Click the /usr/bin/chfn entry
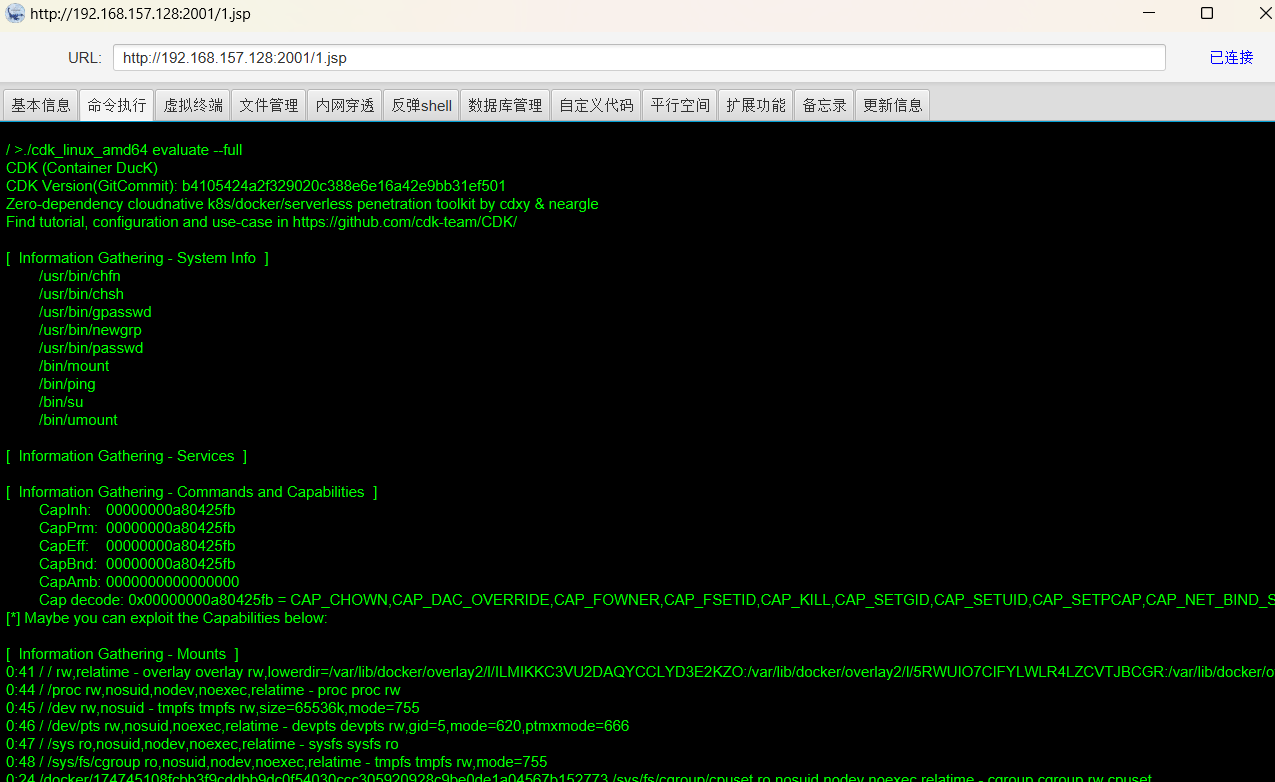Viewport: 1275px width, 782px height. pyautogui.click(x=80, y=276)
